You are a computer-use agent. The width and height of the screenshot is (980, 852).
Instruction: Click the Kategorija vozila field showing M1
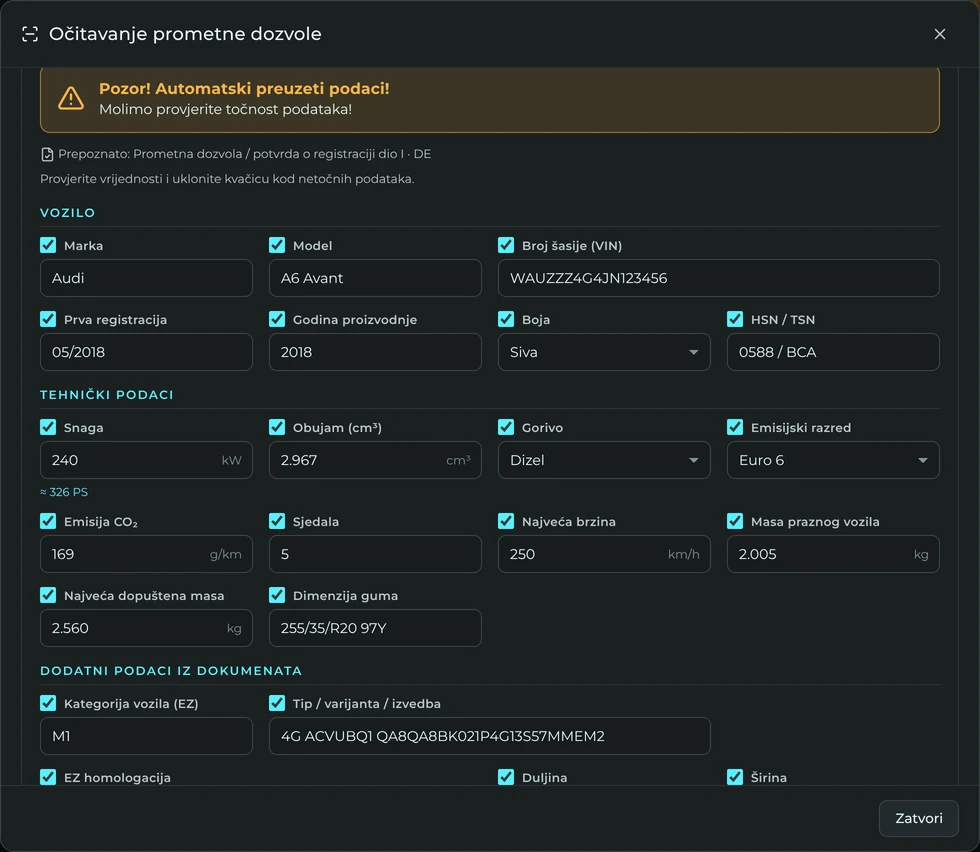146,736
